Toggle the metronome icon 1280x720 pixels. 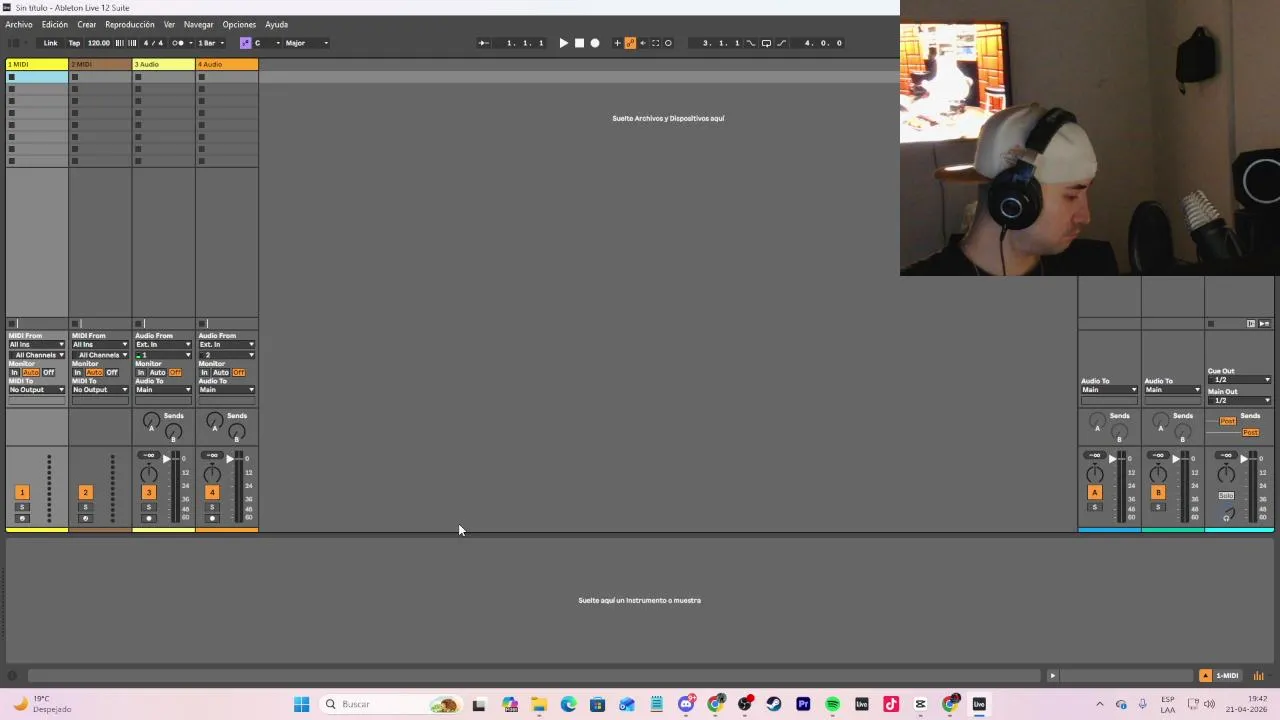coord(178,43)
